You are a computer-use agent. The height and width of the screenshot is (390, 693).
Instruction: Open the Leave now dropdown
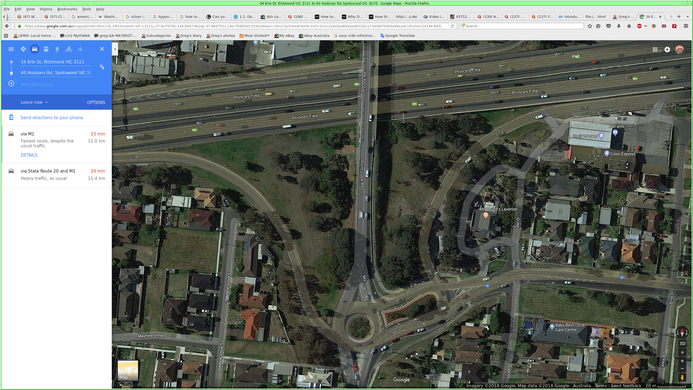(x=34, y=102)
